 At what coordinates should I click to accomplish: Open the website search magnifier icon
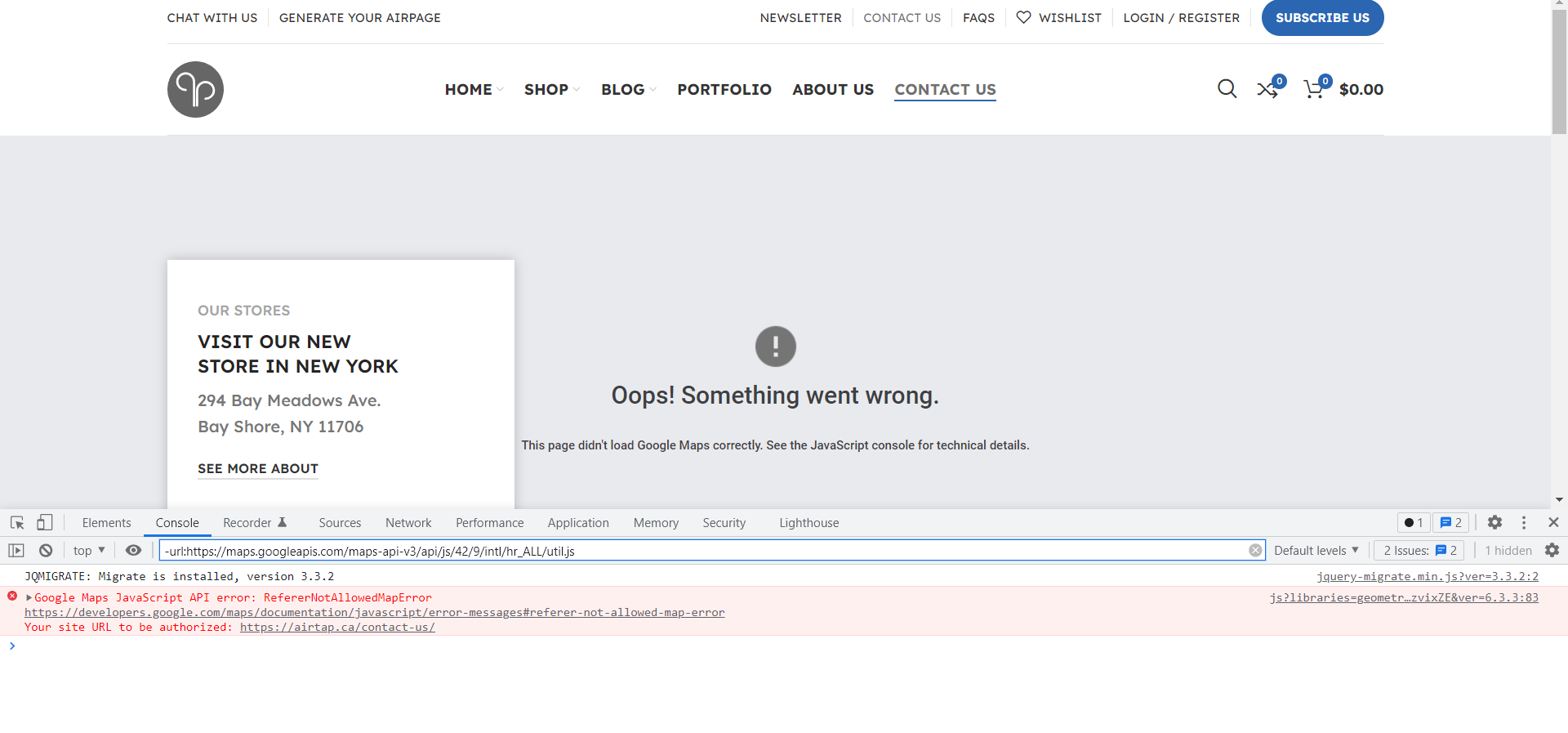(x=1227, y=88)
